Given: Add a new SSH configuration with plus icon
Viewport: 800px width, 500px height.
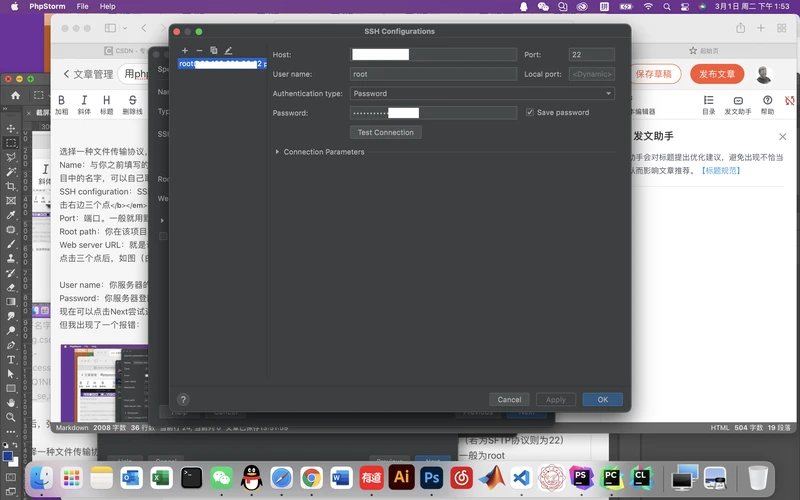Looking at the screenshot, I should (185, 51).
